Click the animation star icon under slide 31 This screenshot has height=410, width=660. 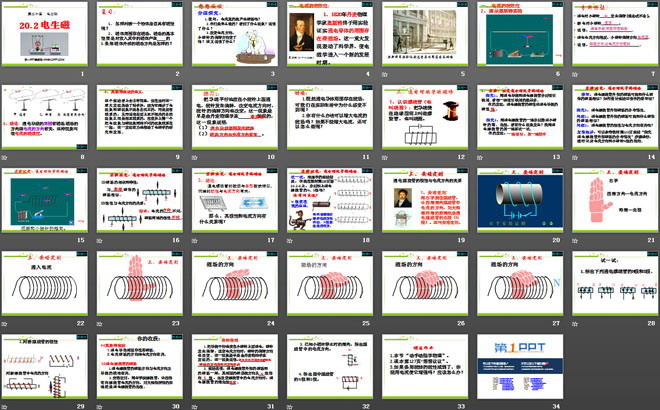(x=194, y=407)
